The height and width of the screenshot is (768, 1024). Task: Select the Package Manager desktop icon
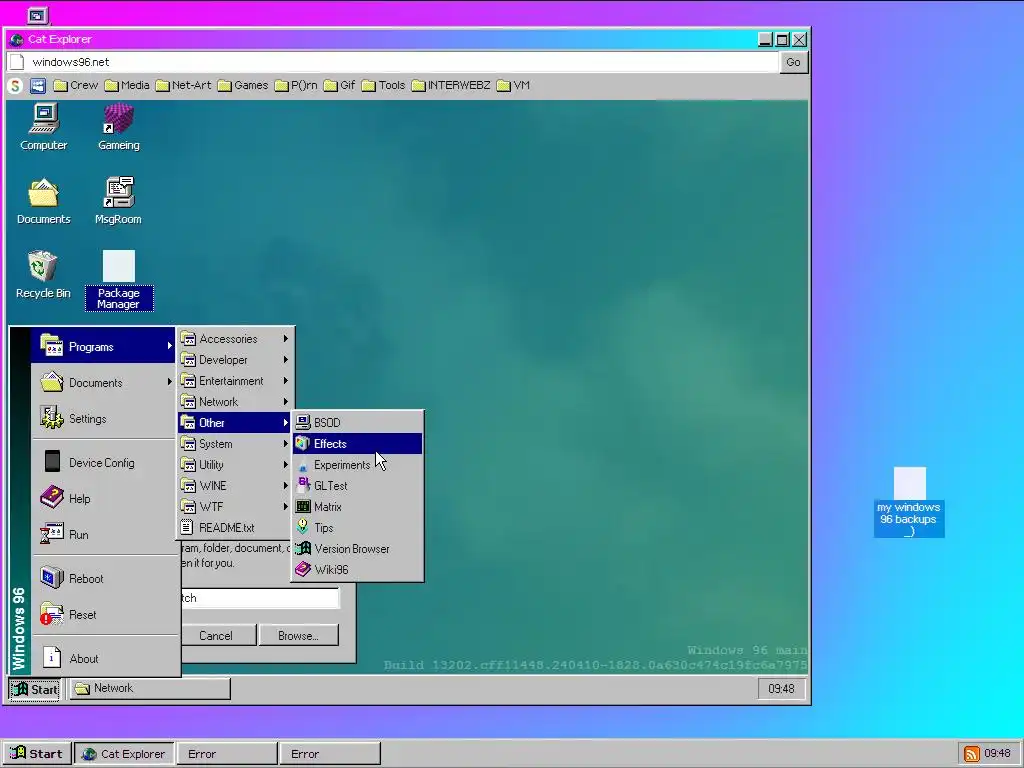[x=119, y=280]
